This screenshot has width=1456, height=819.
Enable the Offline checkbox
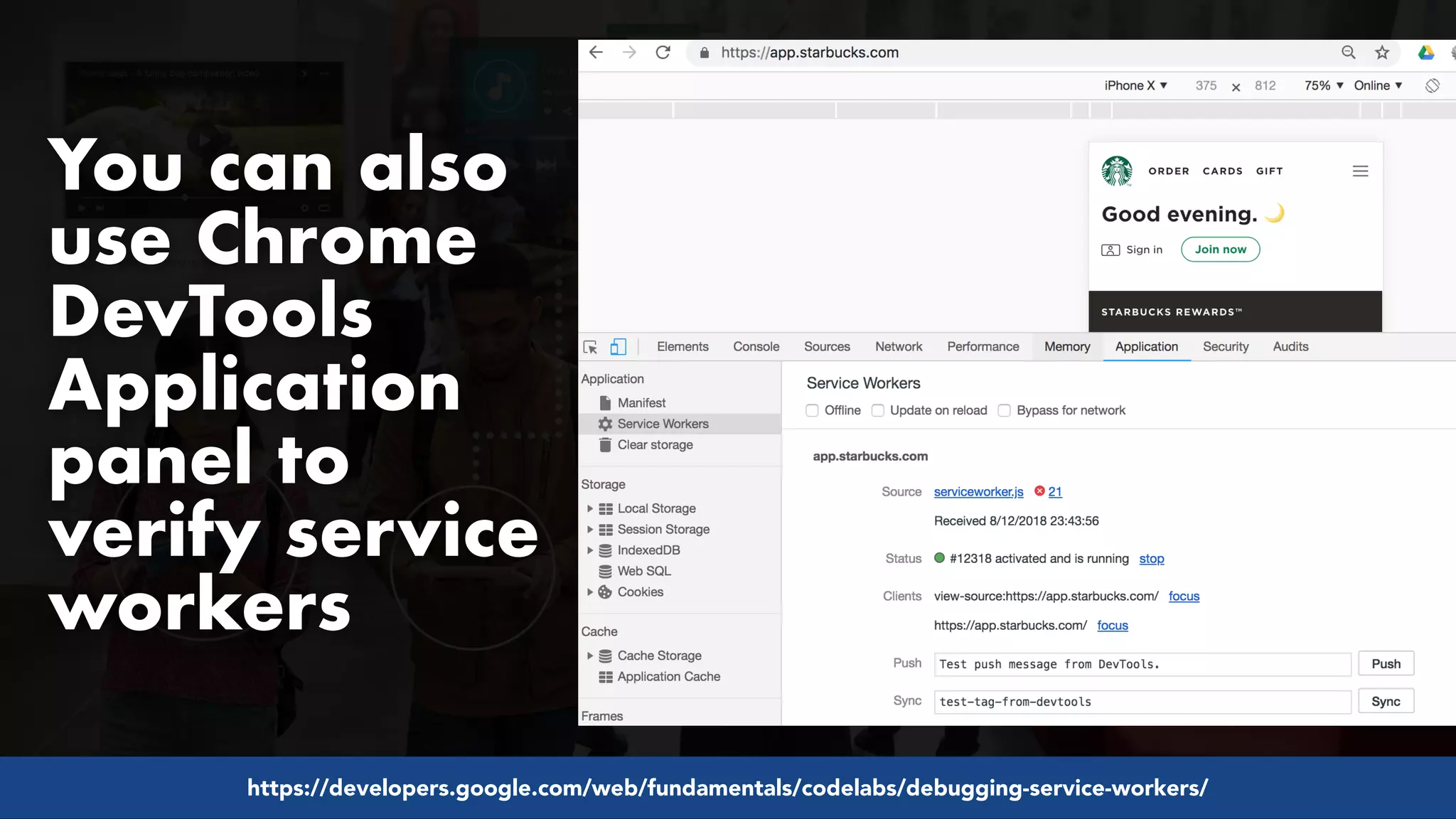click(x=812, y=411)
